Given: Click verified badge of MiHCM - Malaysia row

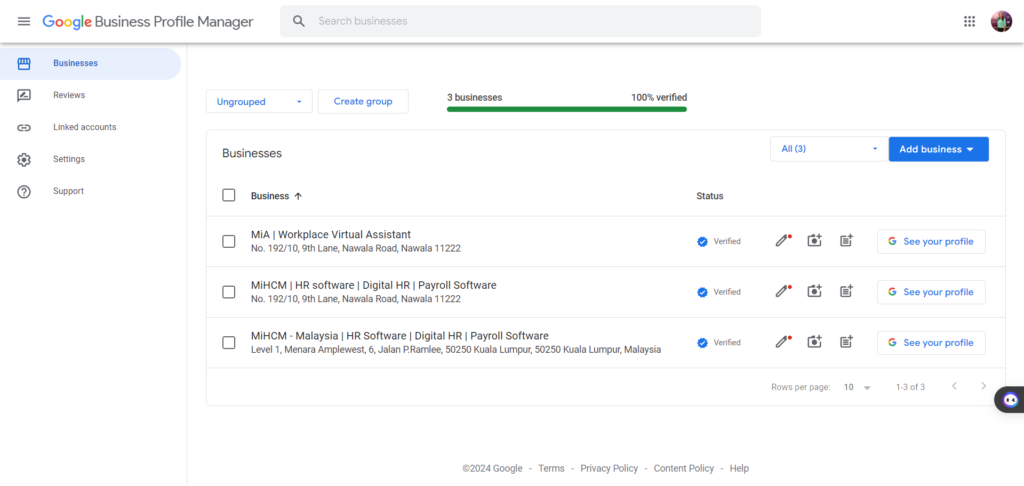Looking at the screenshot, I should [x=702, y=343].
